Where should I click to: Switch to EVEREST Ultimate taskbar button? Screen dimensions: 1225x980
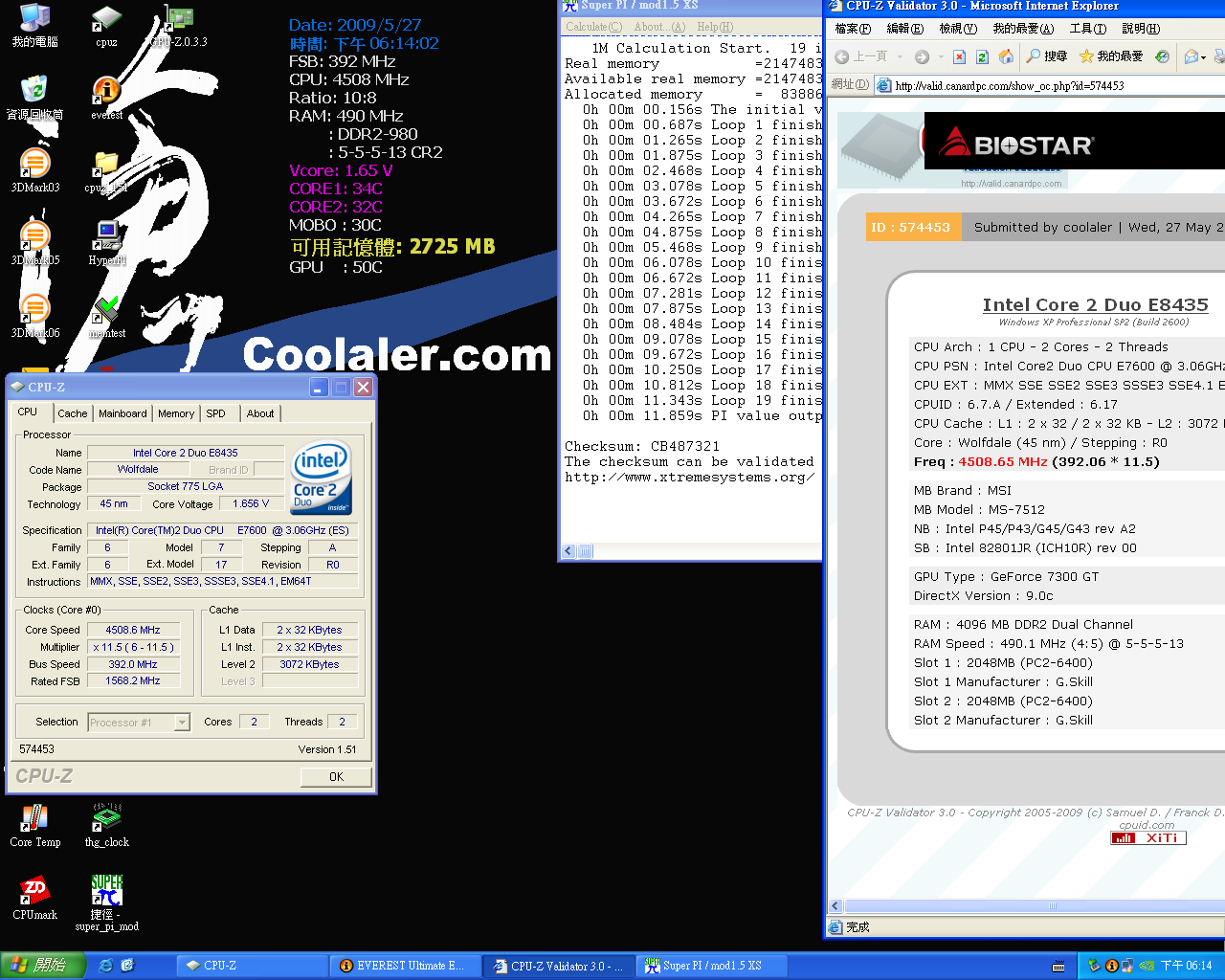coord(405,966)
